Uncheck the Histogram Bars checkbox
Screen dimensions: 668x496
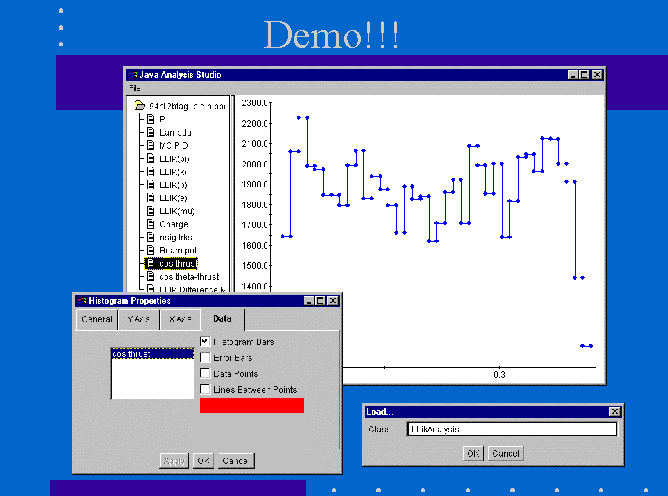point(205,342)
